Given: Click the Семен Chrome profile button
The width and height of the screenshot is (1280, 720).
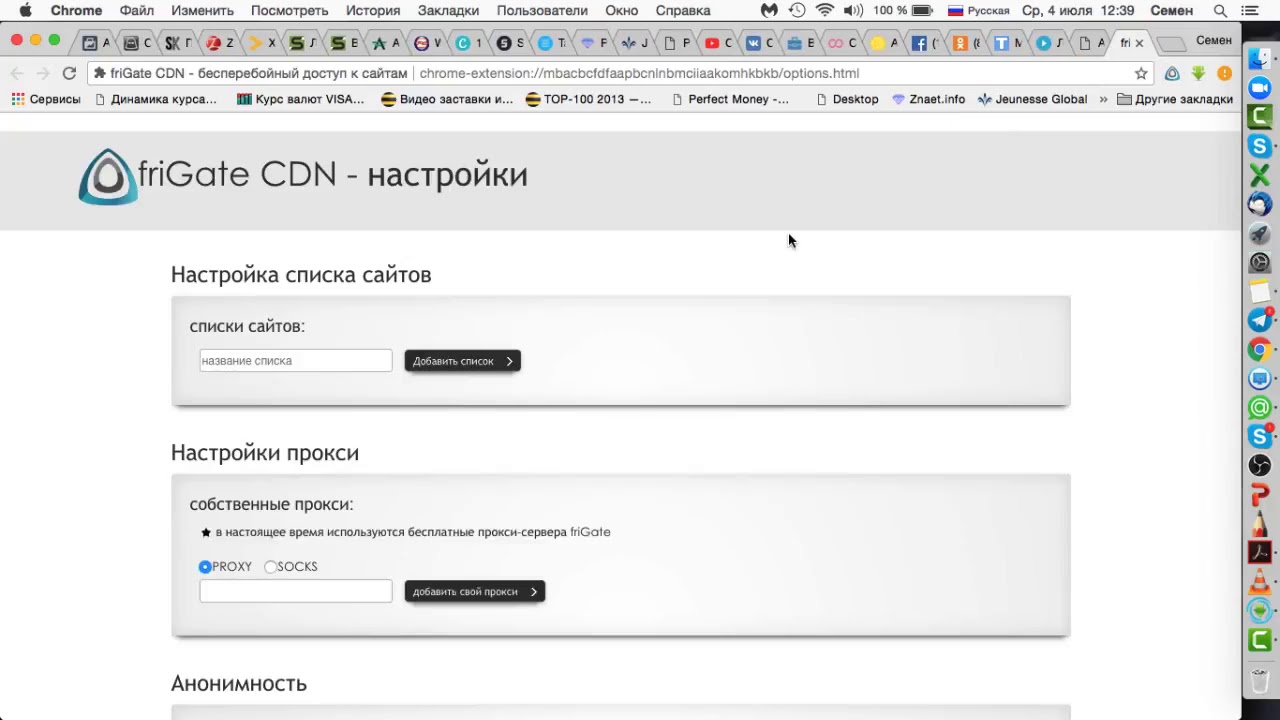Looking at the screenshot, I should [x=1214, y=41].
